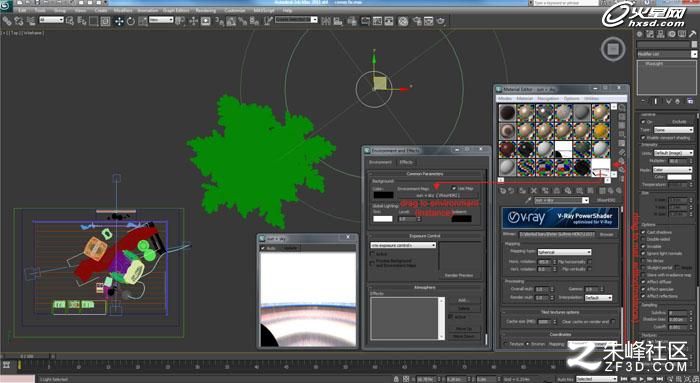Open the Modifiers menu
700x383 pixels.
click(123, 10)
